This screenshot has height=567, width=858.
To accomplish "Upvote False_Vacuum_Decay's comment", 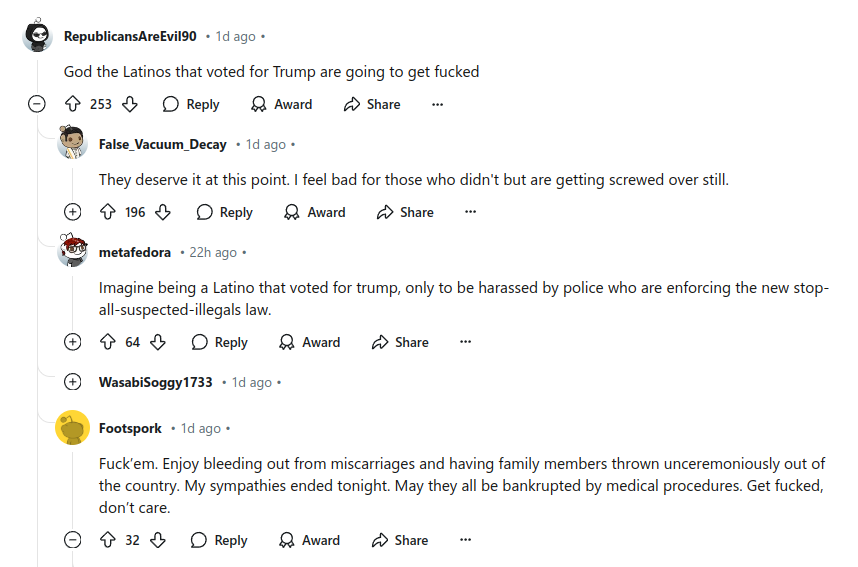I will (108, 212).
